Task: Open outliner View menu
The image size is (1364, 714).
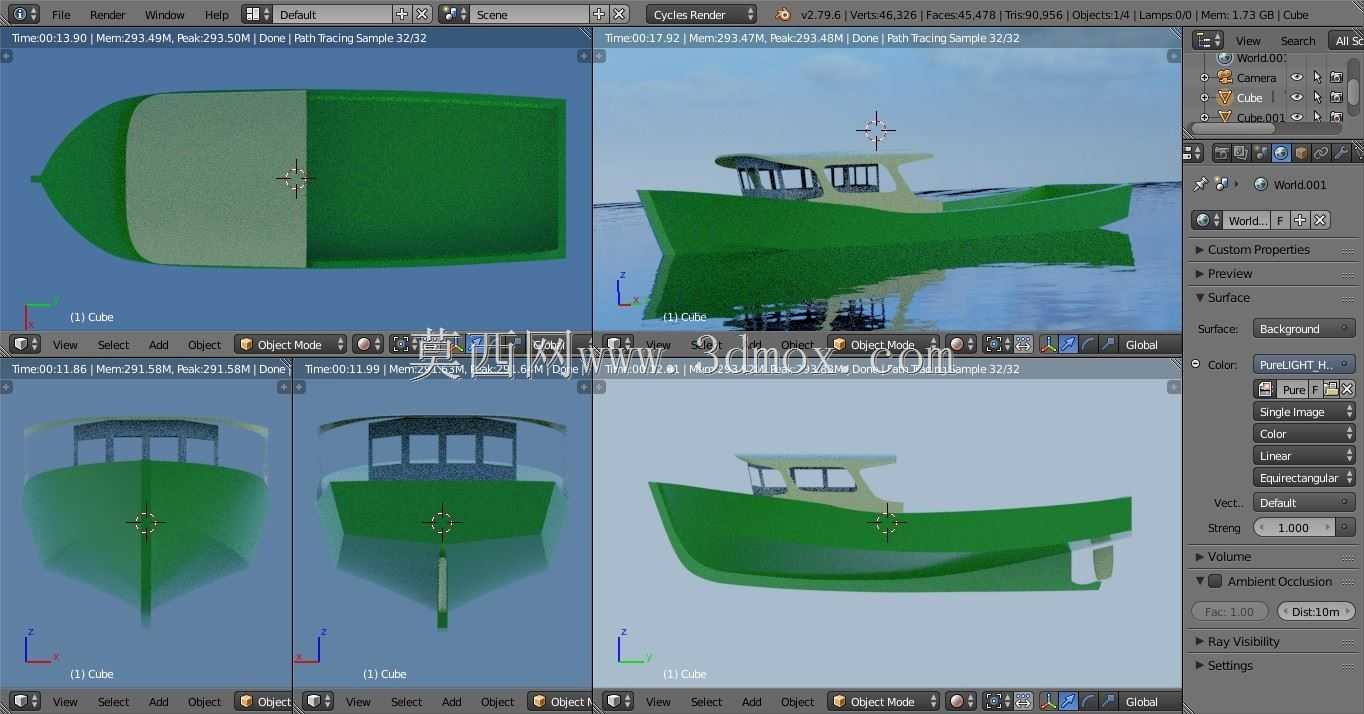Action: pyautogui.click(x=1248, y=40)
